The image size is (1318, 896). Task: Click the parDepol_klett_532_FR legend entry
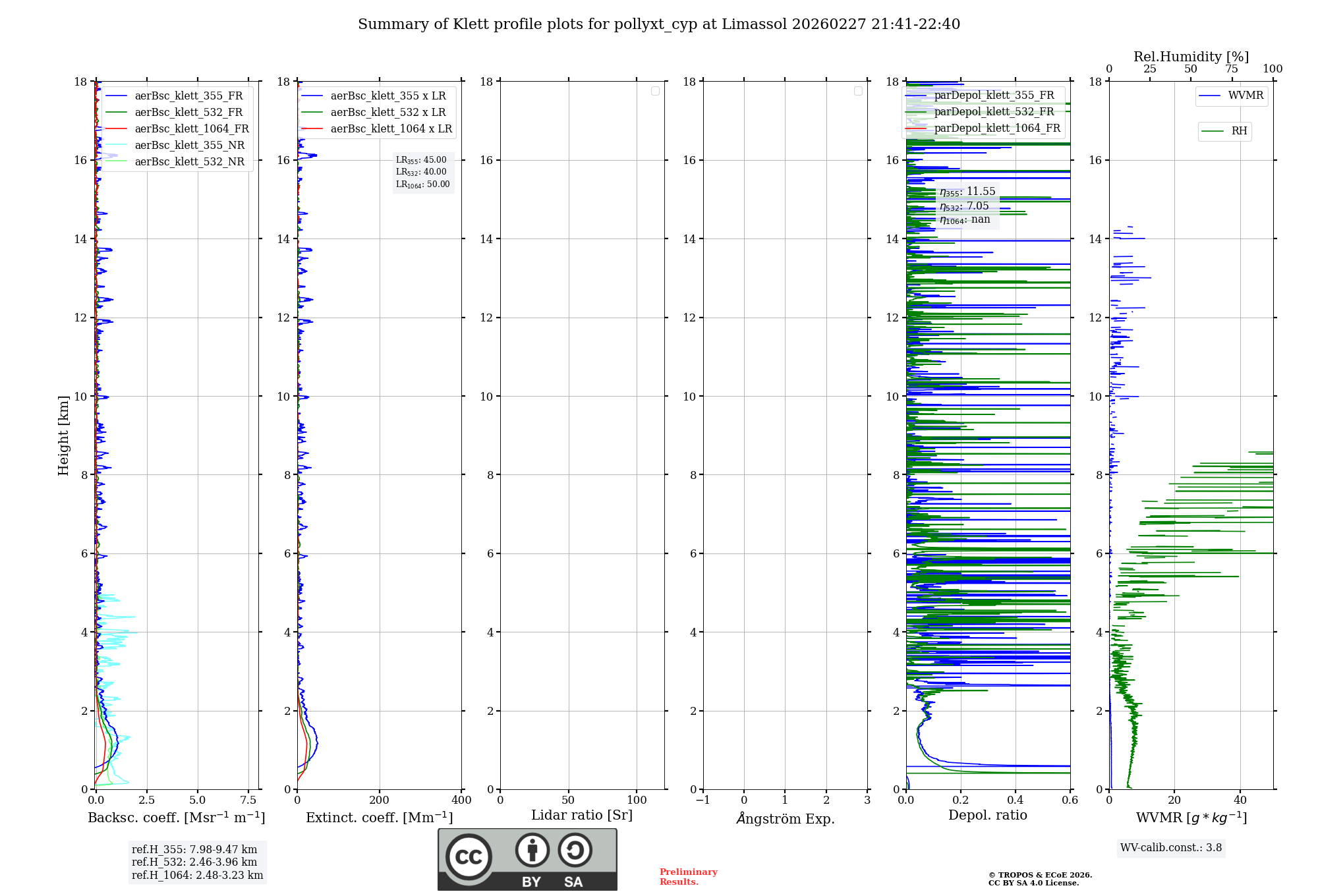[994, 112]
